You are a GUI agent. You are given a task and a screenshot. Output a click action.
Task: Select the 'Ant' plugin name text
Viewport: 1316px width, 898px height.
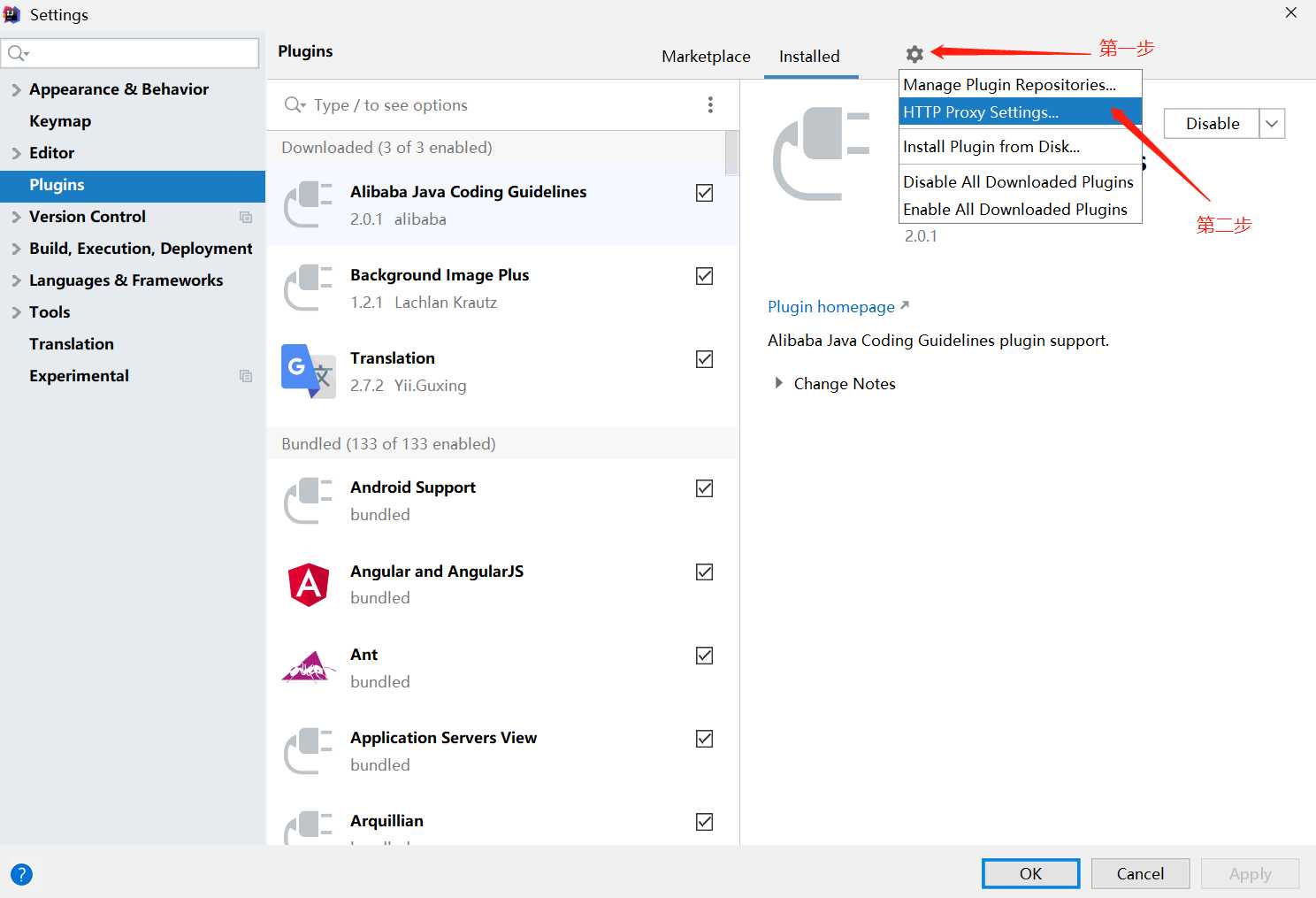click(x=363, y=655)
